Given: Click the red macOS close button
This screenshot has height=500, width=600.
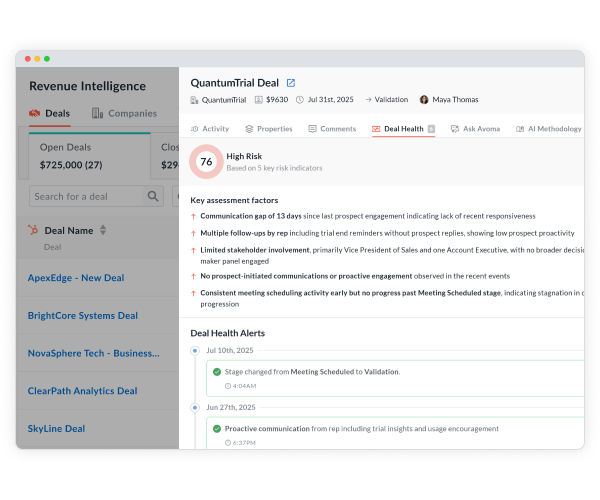Looking at the screenshot, I should click(28, 59).
